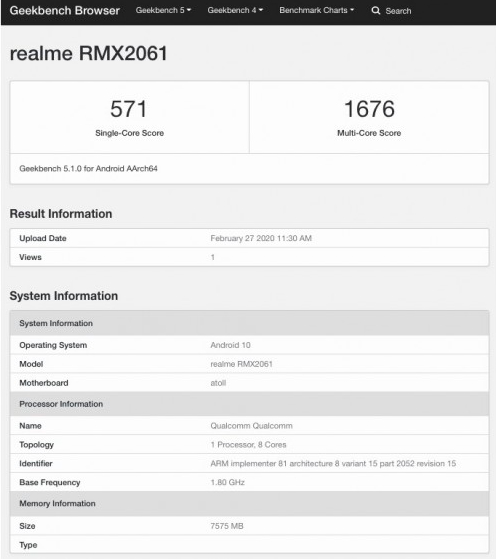Click the Views count value
496x559 pixels.
tap(213, 257)
